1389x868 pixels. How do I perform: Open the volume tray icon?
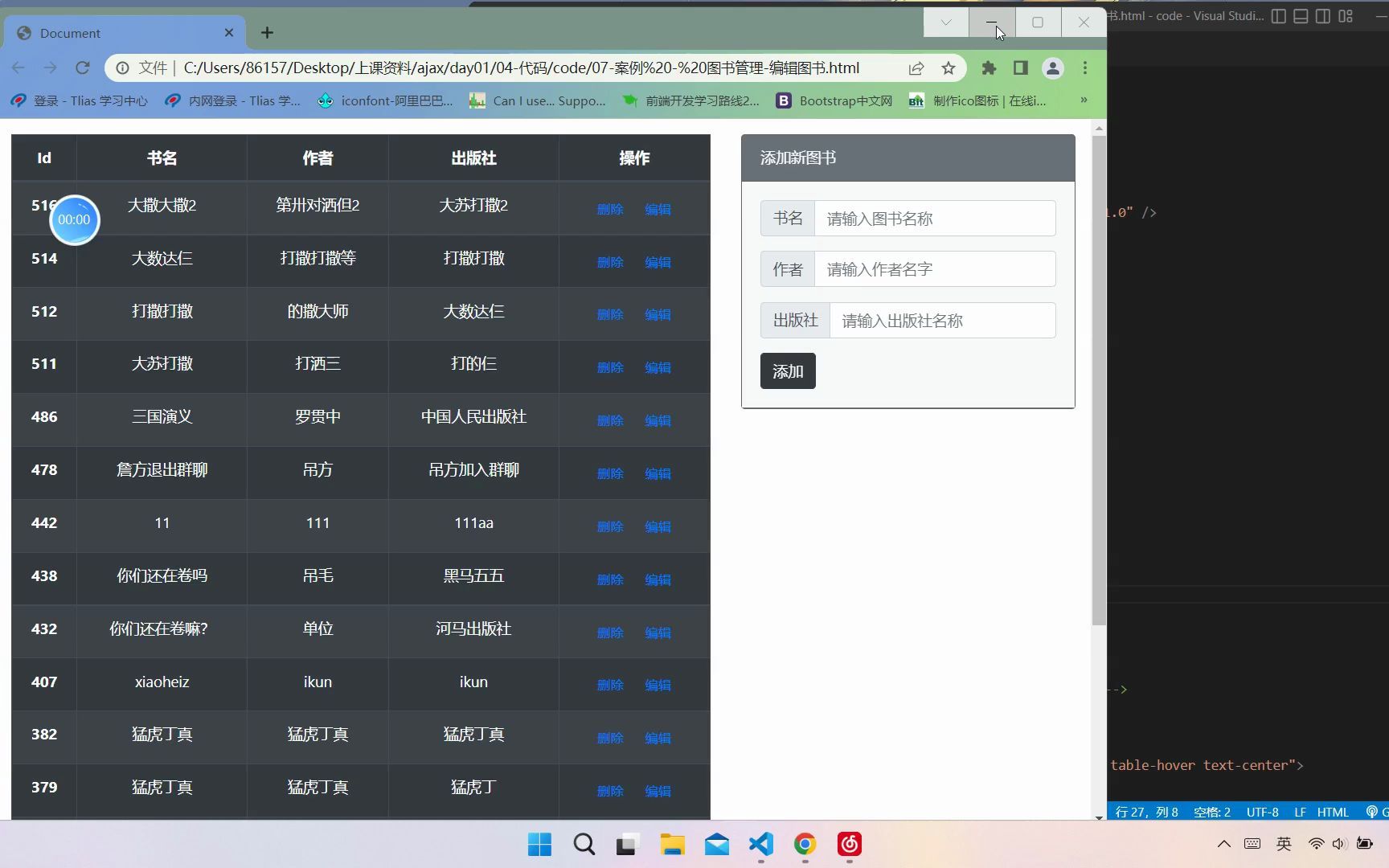pyautogui.click(x=1338, y=844)
